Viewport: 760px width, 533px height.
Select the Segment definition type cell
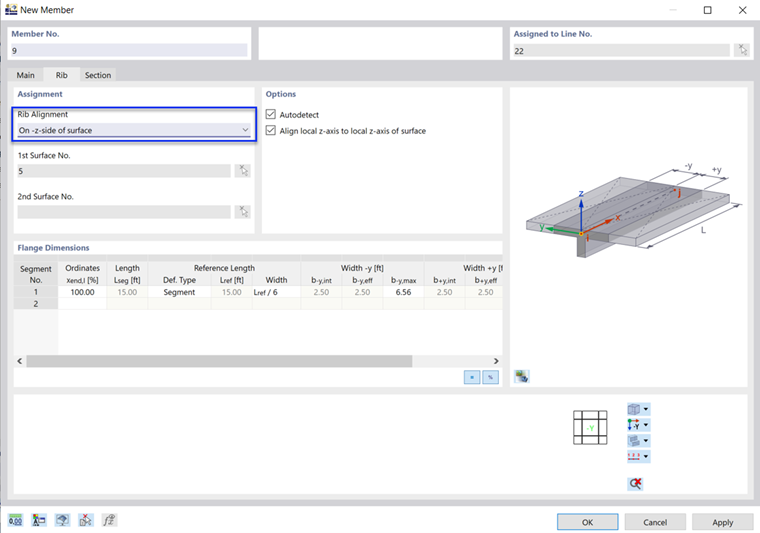click(x=179, y=292)
